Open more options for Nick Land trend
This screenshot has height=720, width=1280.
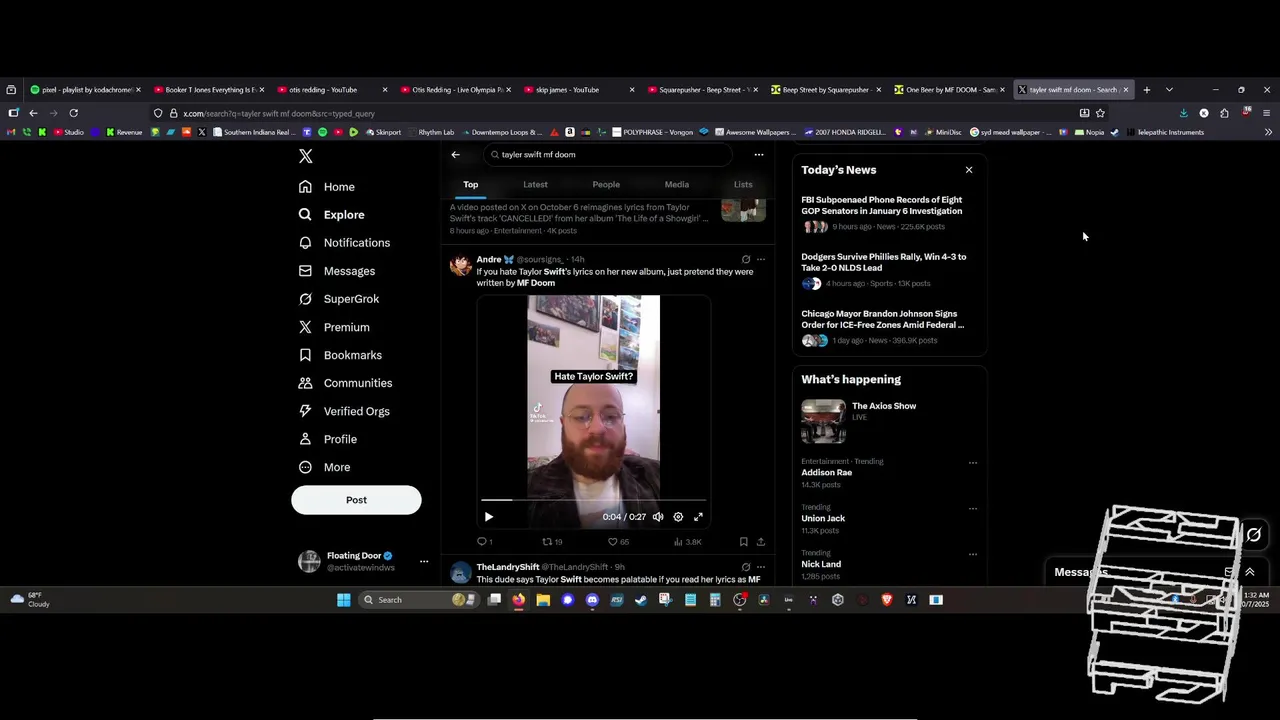click(973, 555)
